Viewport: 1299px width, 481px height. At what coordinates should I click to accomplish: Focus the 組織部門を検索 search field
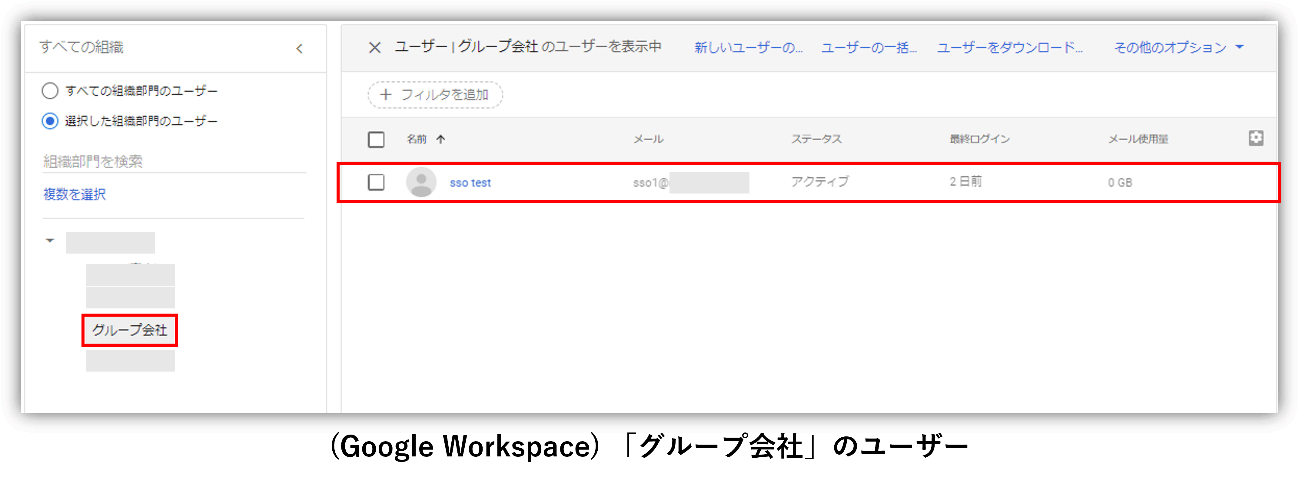pos(170,161)
